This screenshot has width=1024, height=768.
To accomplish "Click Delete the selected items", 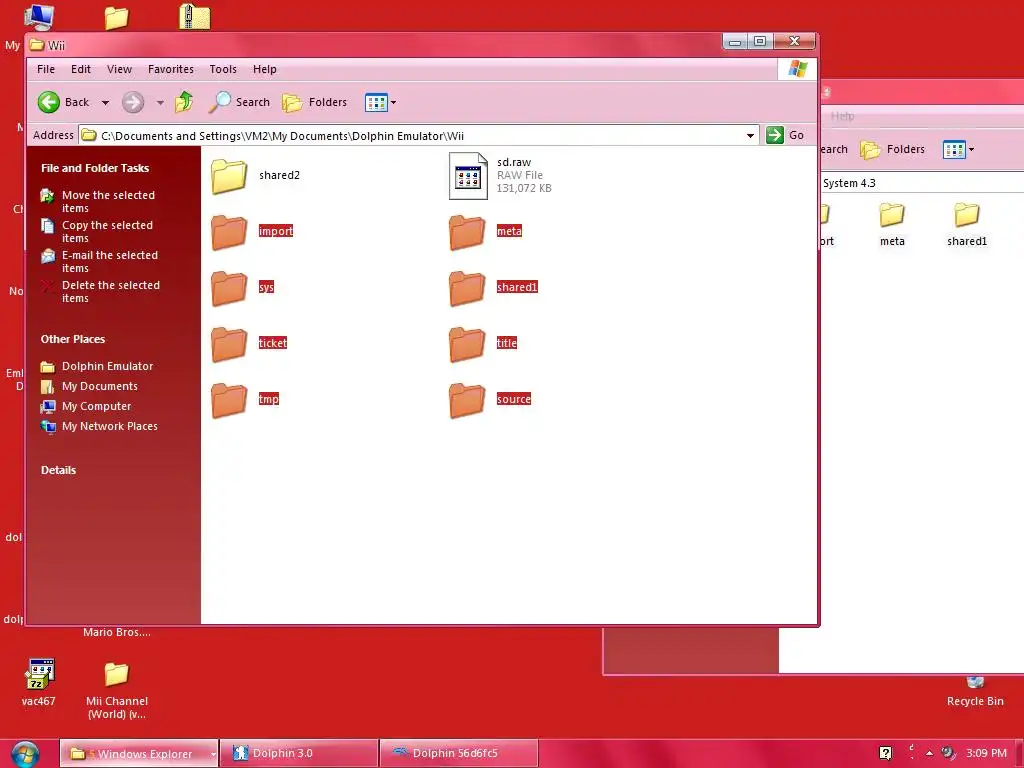I will coord(110,292).
